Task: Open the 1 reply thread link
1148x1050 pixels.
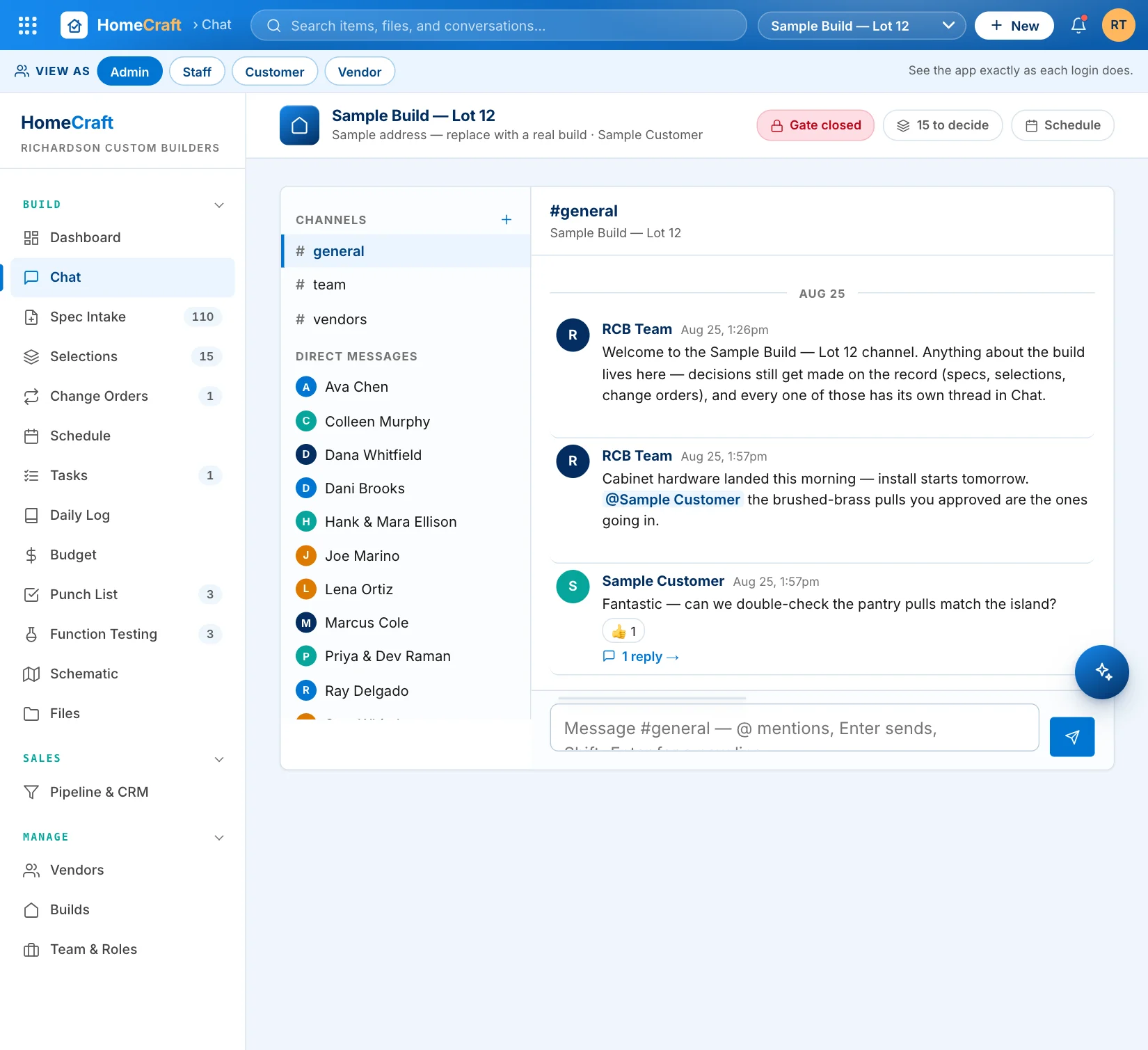Action: pyautogui.click(x=641, y=657)
